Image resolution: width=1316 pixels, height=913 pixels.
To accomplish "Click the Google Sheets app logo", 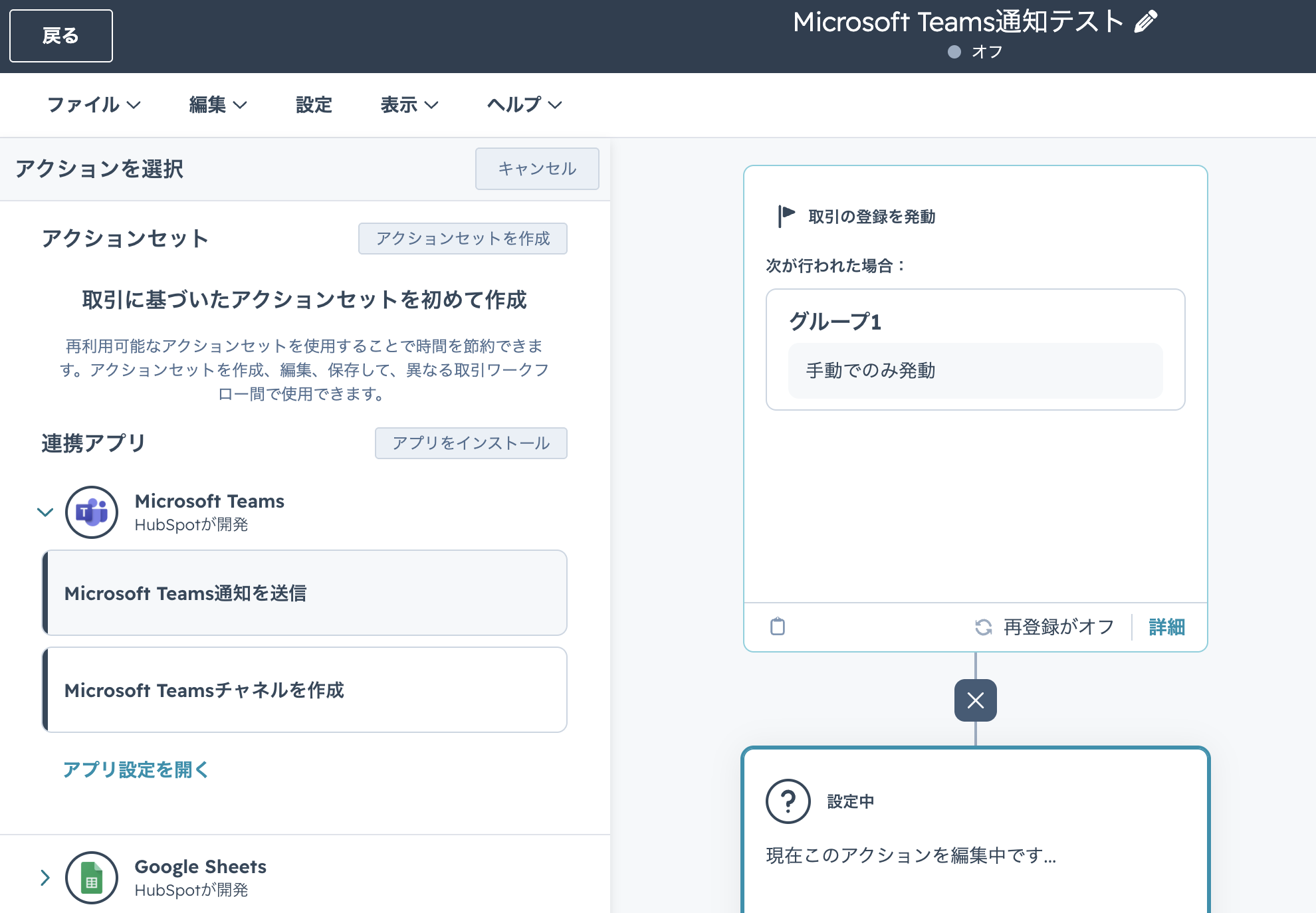I will click(92, 878).
